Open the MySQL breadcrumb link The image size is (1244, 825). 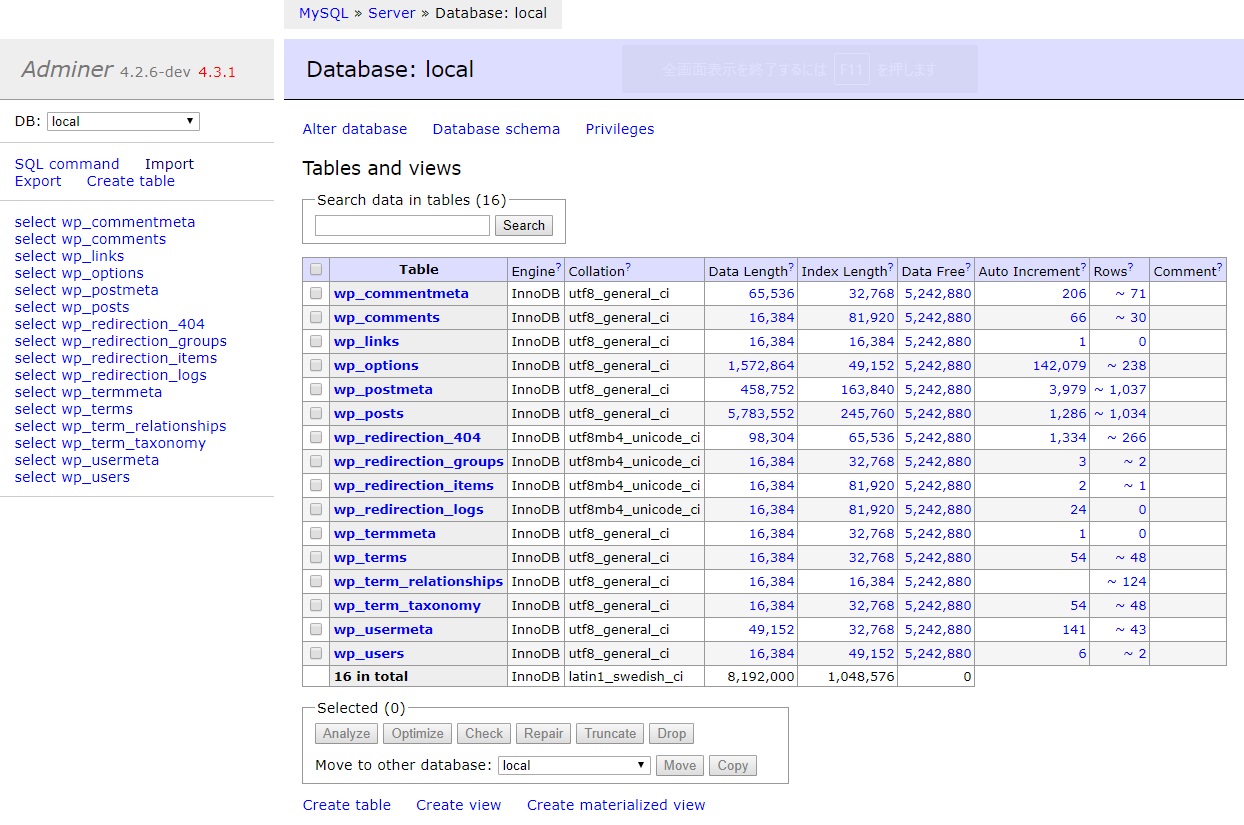click(323, 13)
